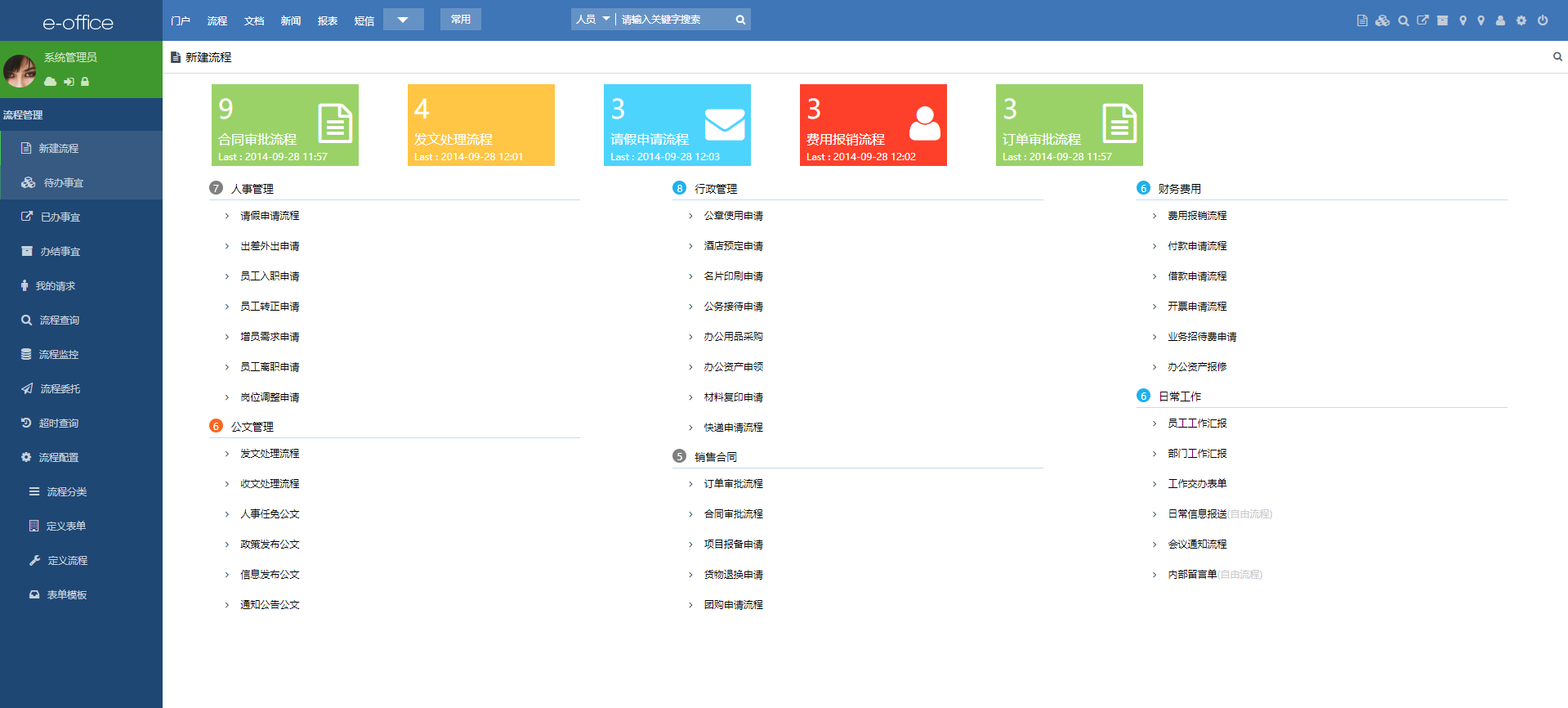Click the 表单模板 tray icon in sidebar

(x=34, y=594)
